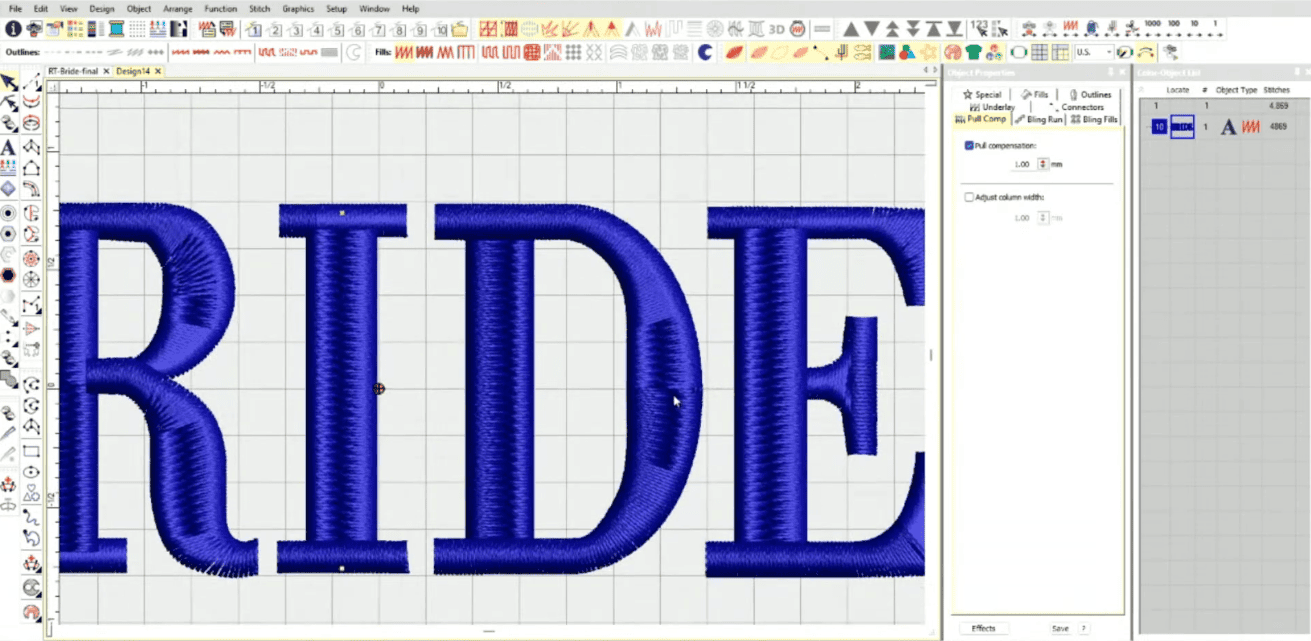Click the Save button in properties panel
This screenshot has height=641, width=1311.
[x=1060, y=628]
